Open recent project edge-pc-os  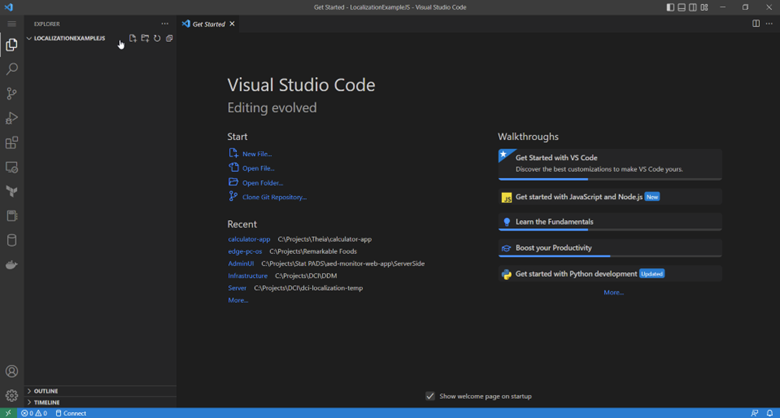coord(245,251)
